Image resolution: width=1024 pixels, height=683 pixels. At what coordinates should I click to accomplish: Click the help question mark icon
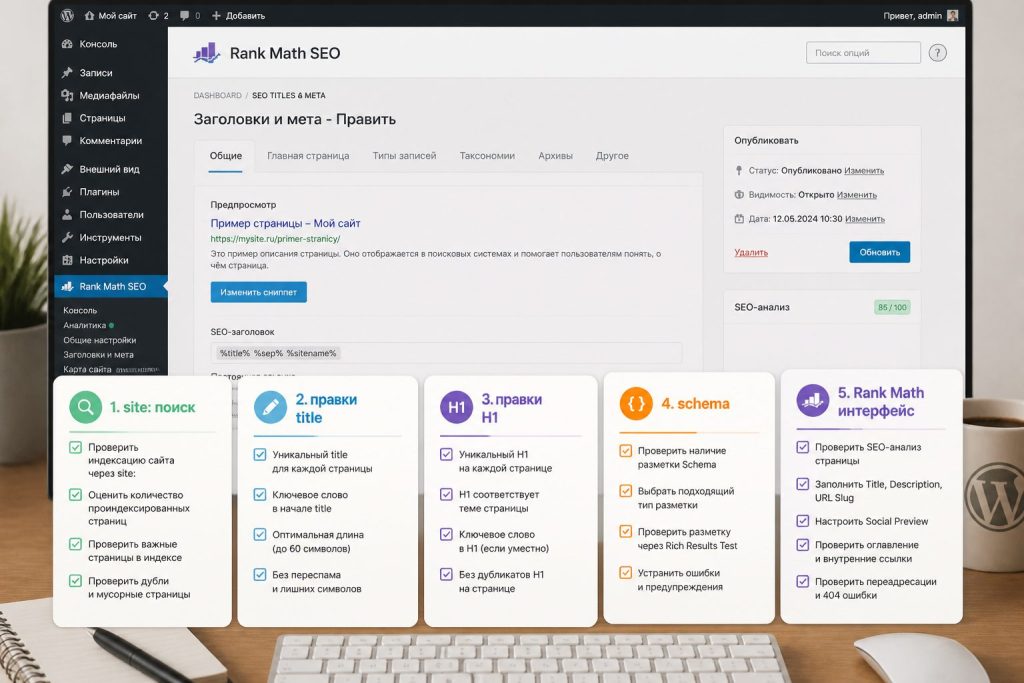click(x=937, y=53)
